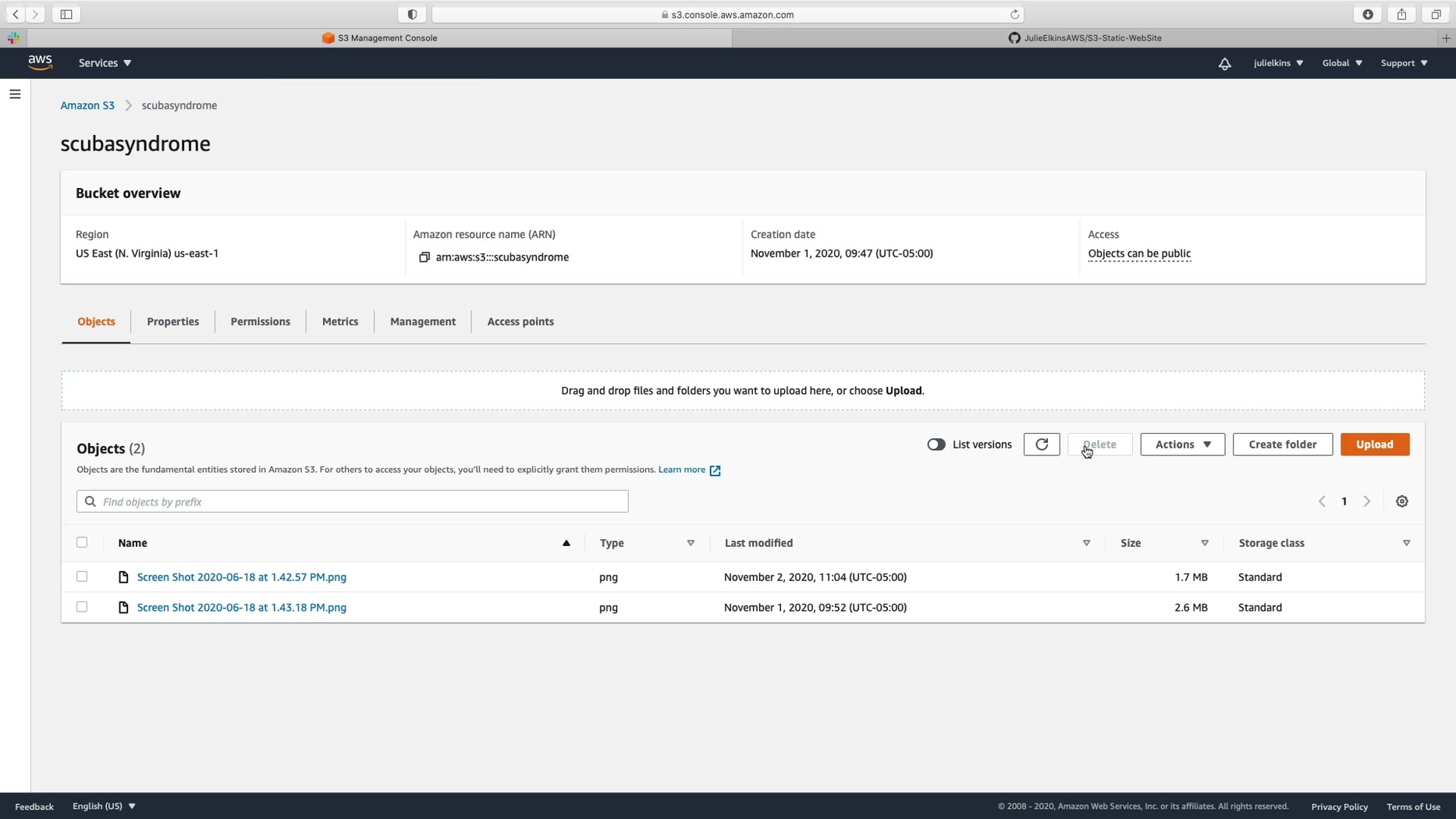1456x819 pixels.
Task: Open the left navigation hamburger menu
Action: (x=15, y=94)
